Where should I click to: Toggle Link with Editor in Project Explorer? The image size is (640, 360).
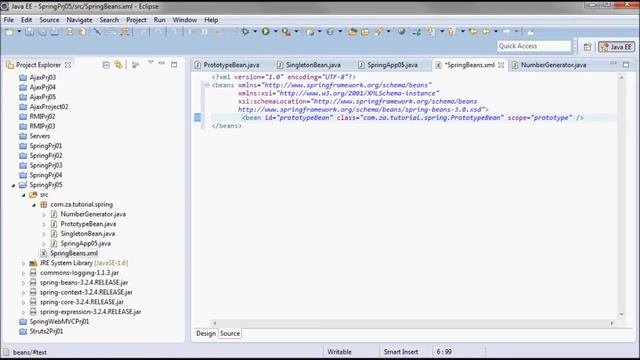point(118,64)
